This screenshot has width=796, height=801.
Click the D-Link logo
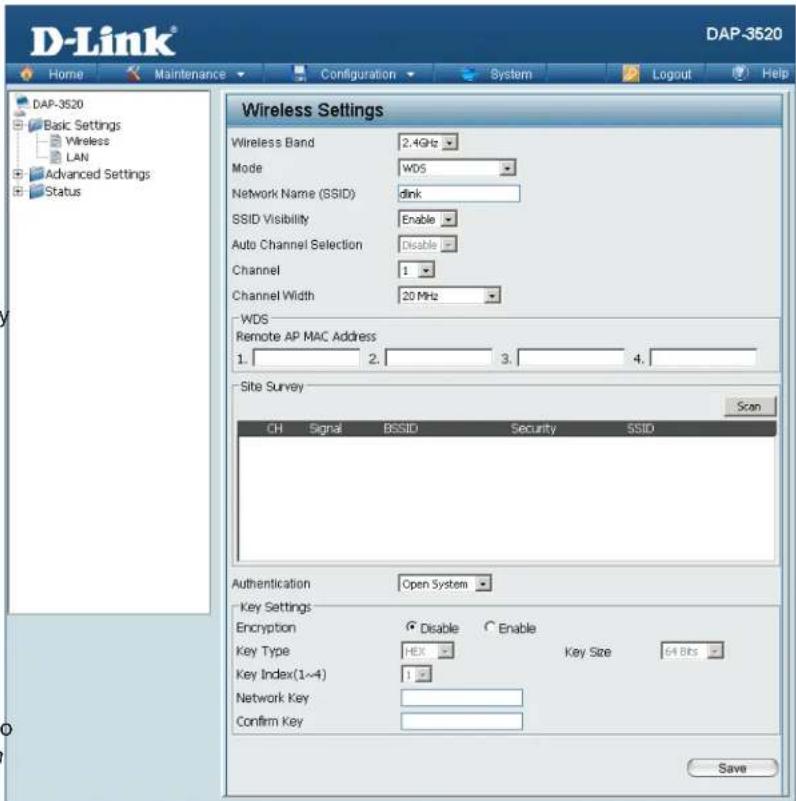tap(103, 41)
